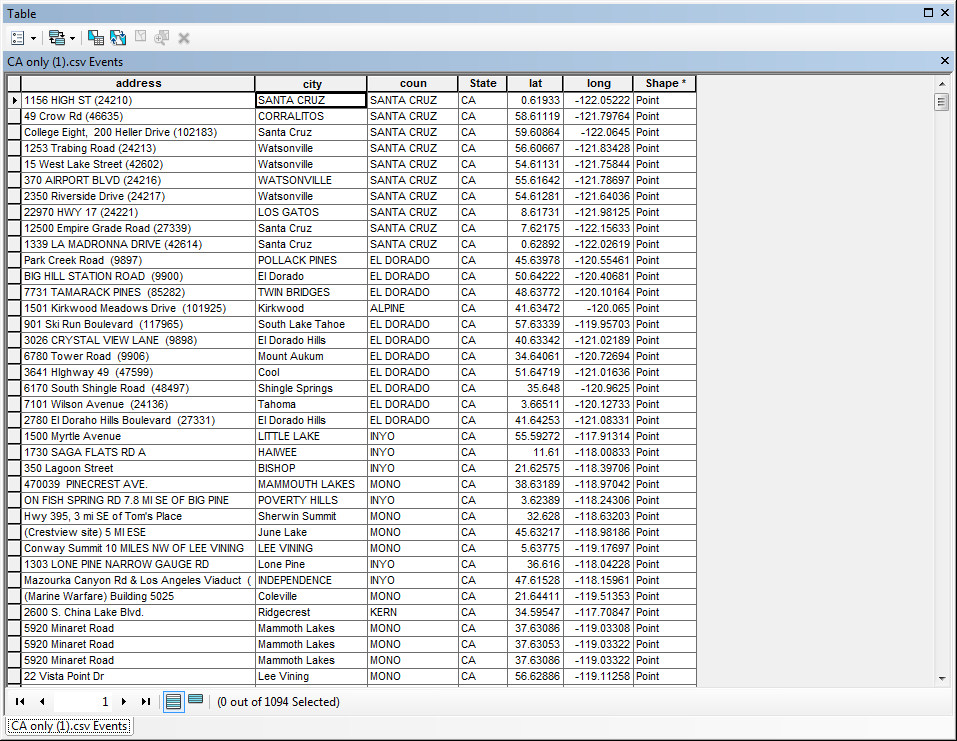Click the Tahoma city cell
Image resolution: width=957 pixels, height=741 pixels.
point(311,404)
